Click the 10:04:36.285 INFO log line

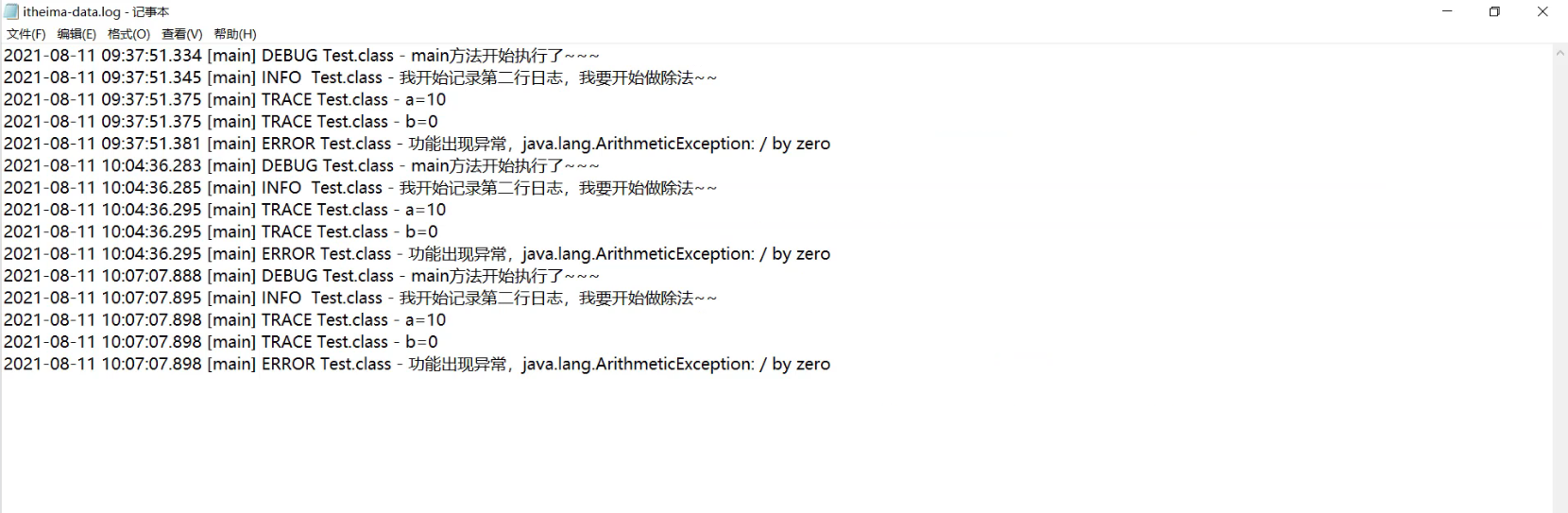point(360,188)
